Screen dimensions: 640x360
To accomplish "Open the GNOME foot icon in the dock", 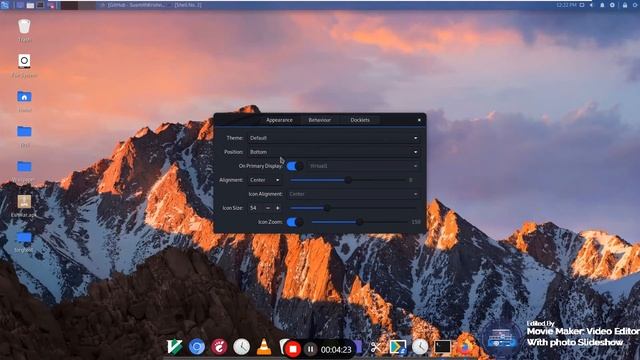I will click(219, 347).
